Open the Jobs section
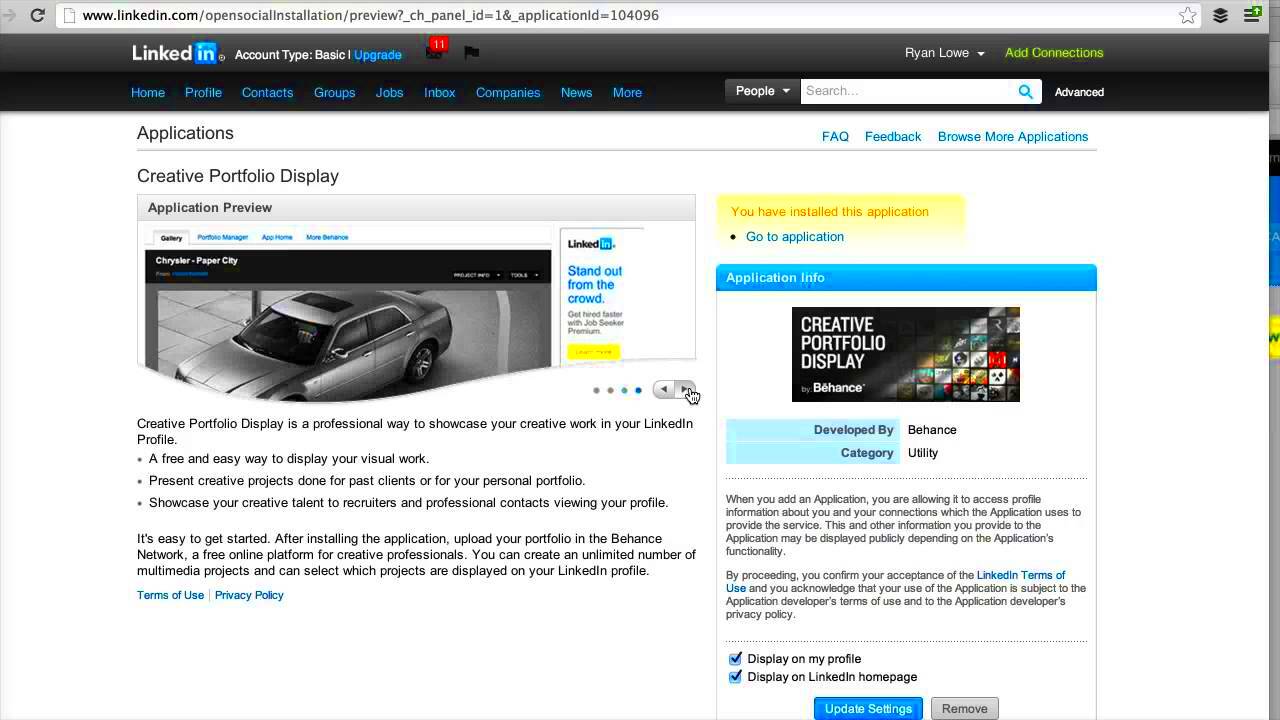 pyautogui.click(x=389, y=92)
